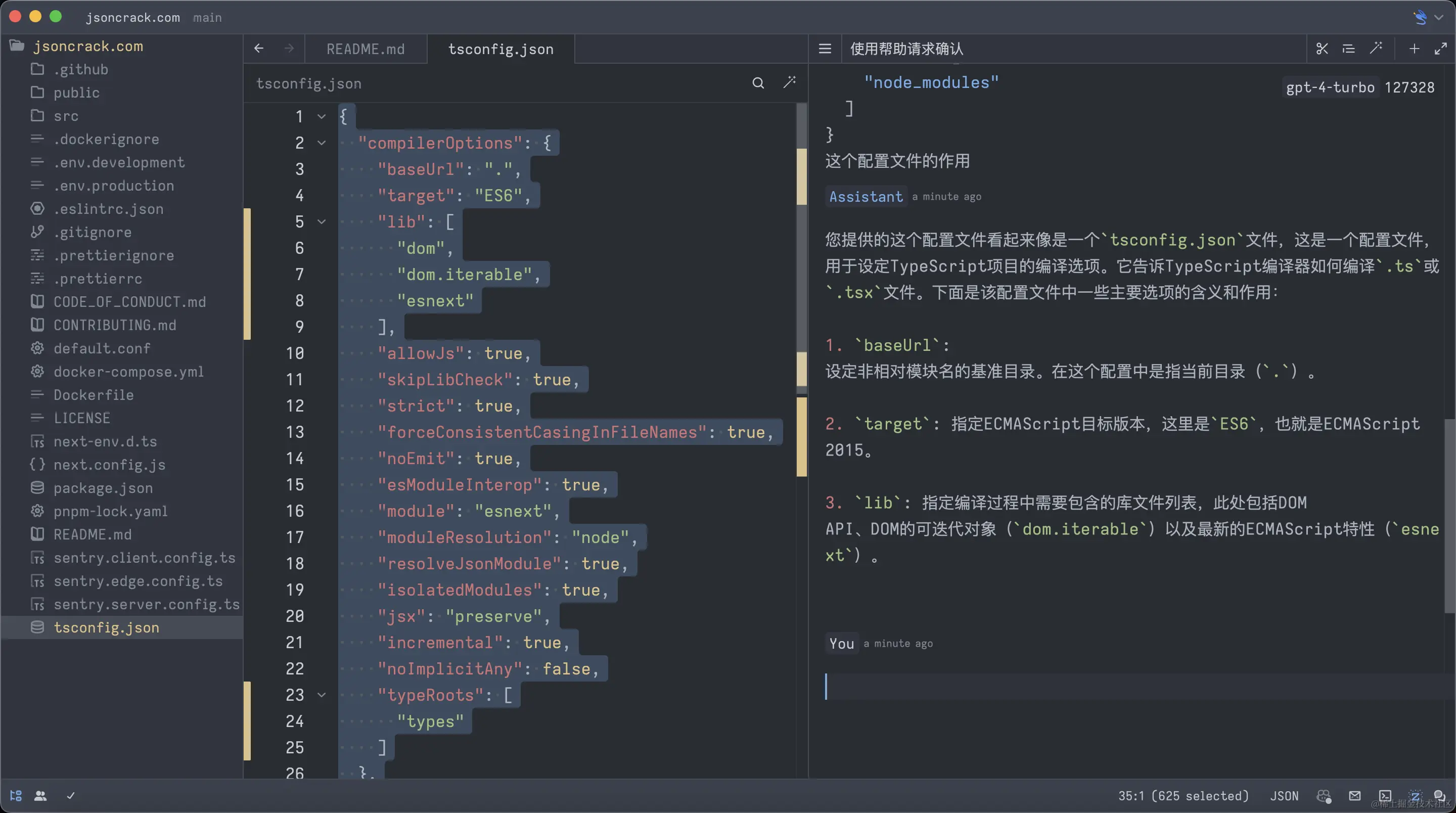Click the assistant message input field
The height and width of the screenshot is (813, 1456).
coord(1130,687)
